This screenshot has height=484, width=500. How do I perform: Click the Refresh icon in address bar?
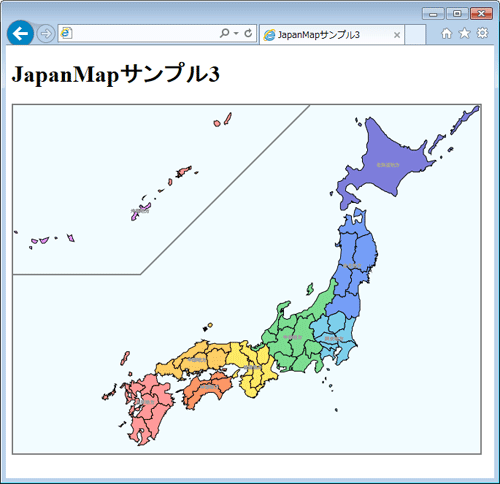pos(248,33)
